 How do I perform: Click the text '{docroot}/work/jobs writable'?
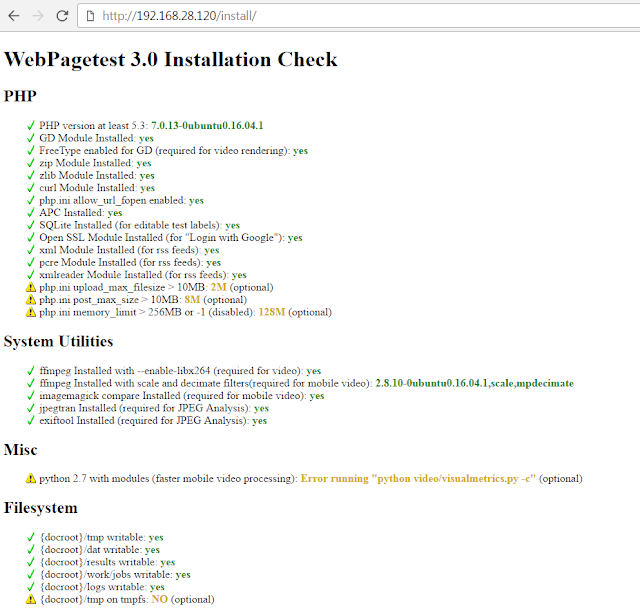point(106,575)
